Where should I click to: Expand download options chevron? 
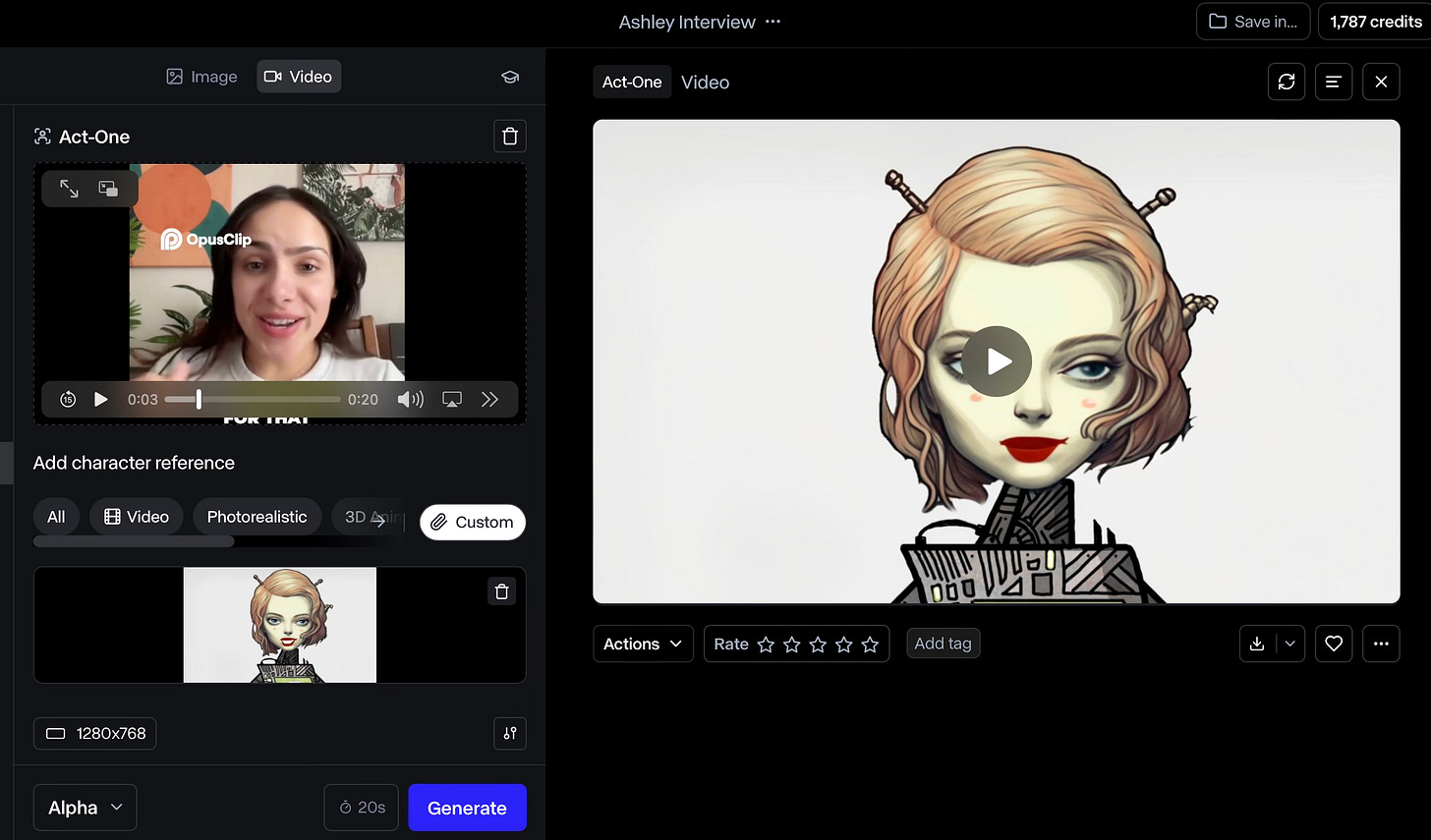tap(1290, 644)
